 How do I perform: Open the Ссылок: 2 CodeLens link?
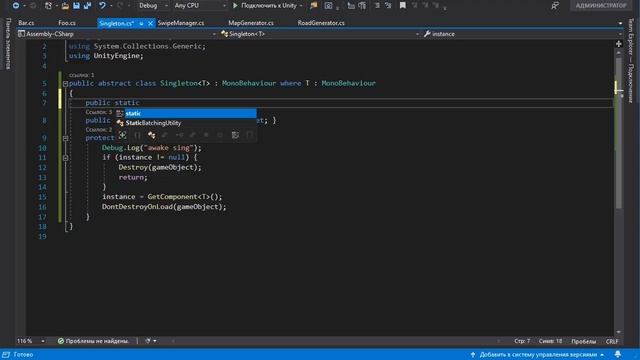(x=99, y=129)
